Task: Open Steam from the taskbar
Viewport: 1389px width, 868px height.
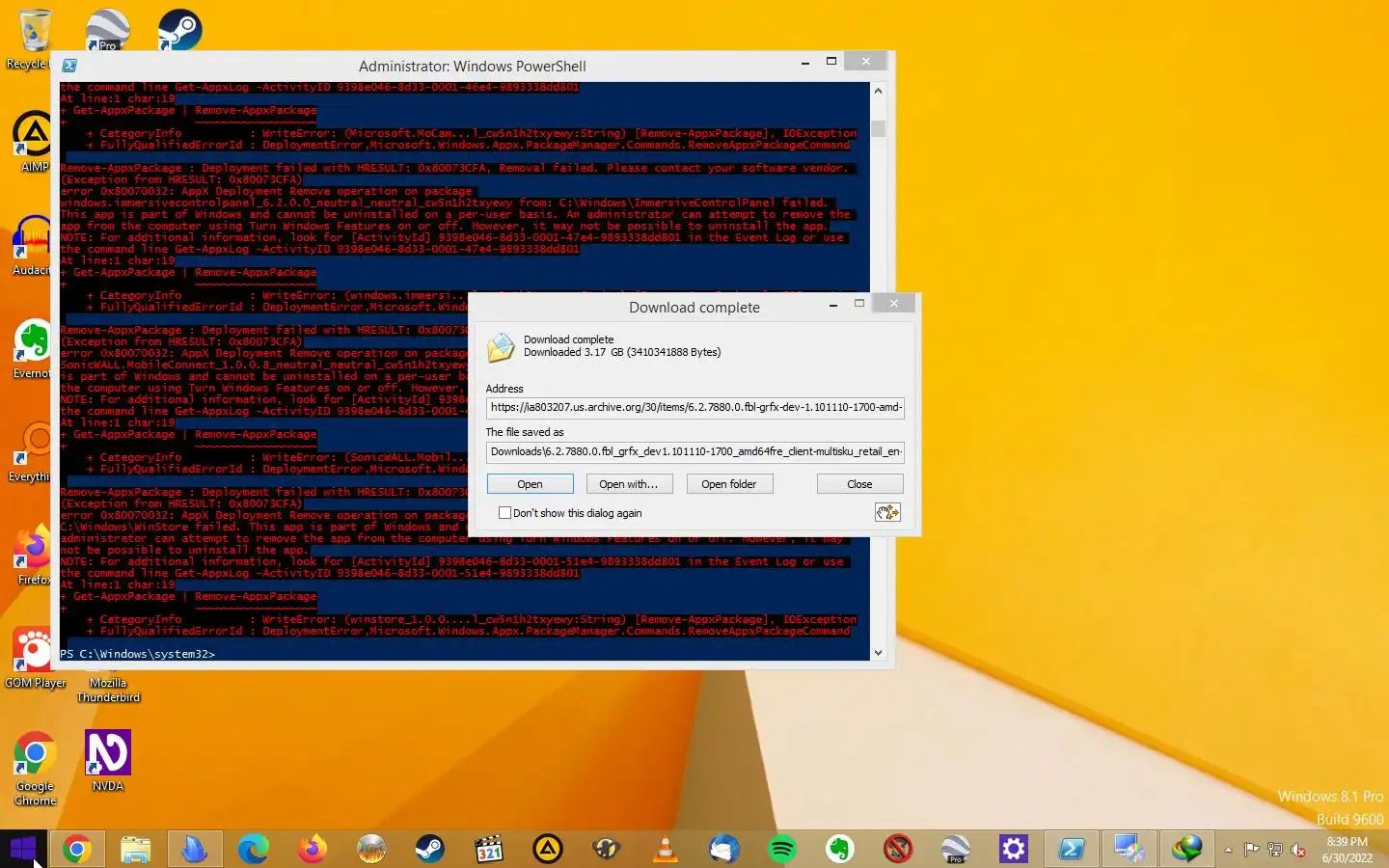Action: (430, 849)
